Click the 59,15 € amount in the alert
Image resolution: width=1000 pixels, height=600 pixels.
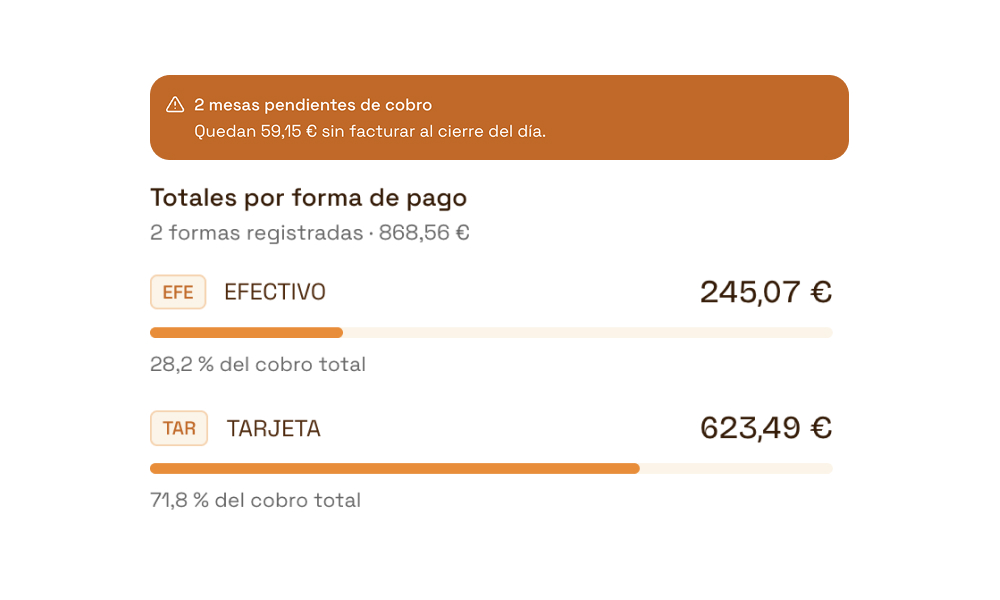(x=288, y=131)
